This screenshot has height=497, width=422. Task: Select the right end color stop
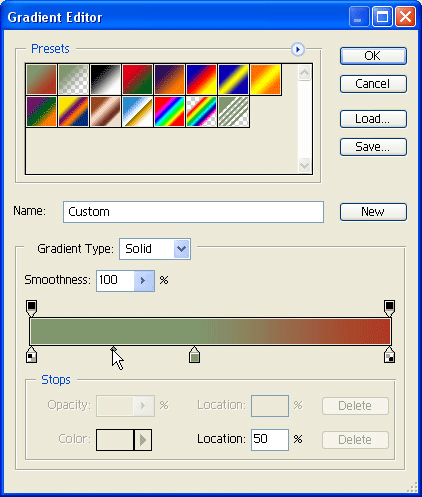coord(389,355)
